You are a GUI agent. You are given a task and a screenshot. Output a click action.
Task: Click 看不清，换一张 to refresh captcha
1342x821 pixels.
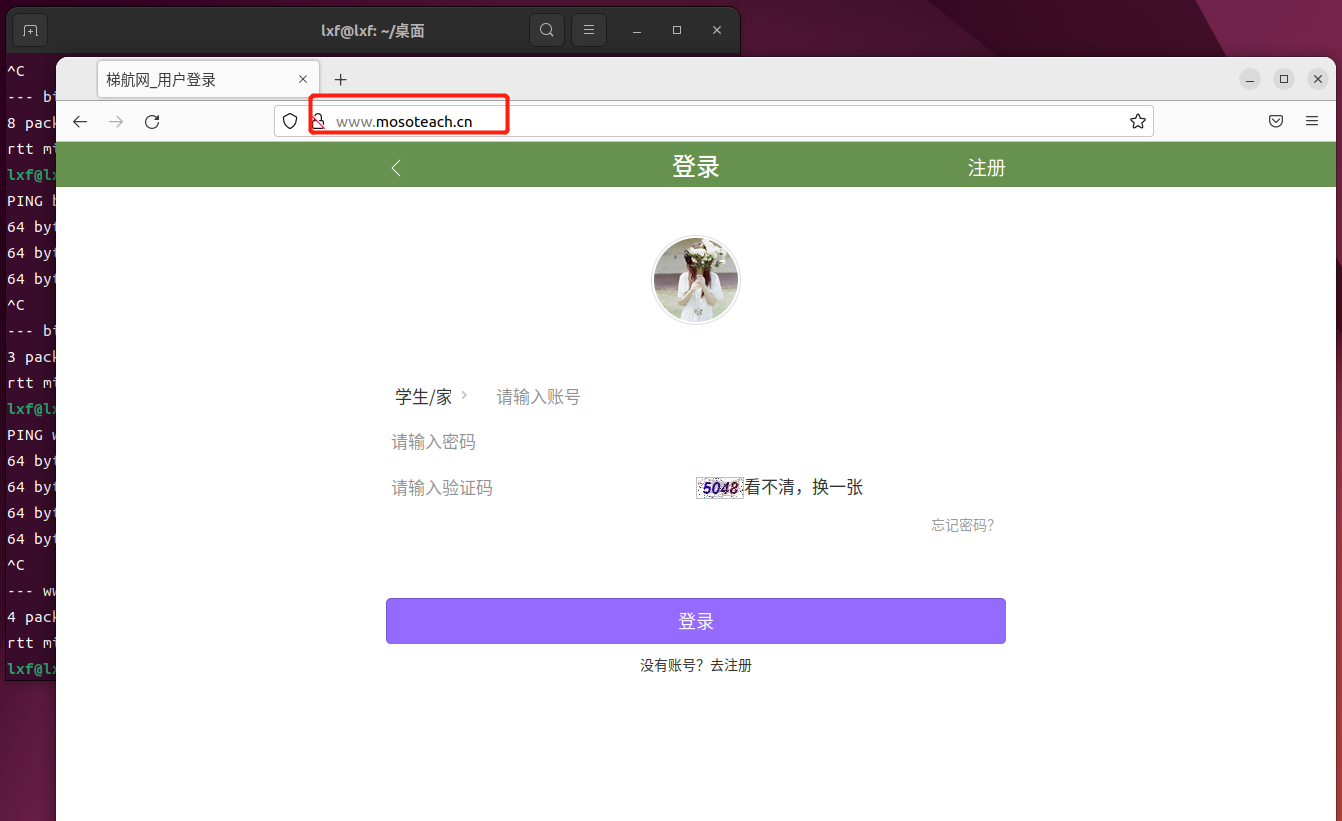click(x=804, y=488)
